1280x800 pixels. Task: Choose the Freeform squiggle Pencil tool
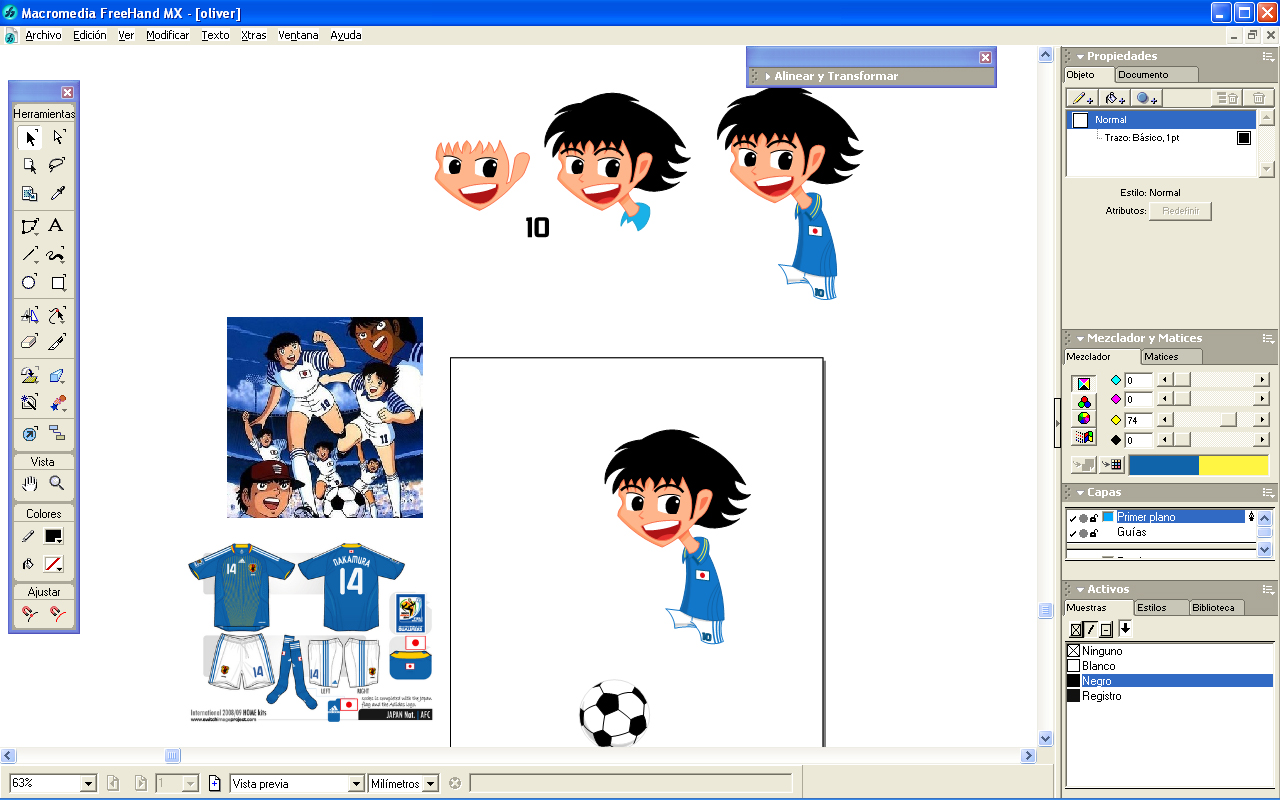pos(58,254)
